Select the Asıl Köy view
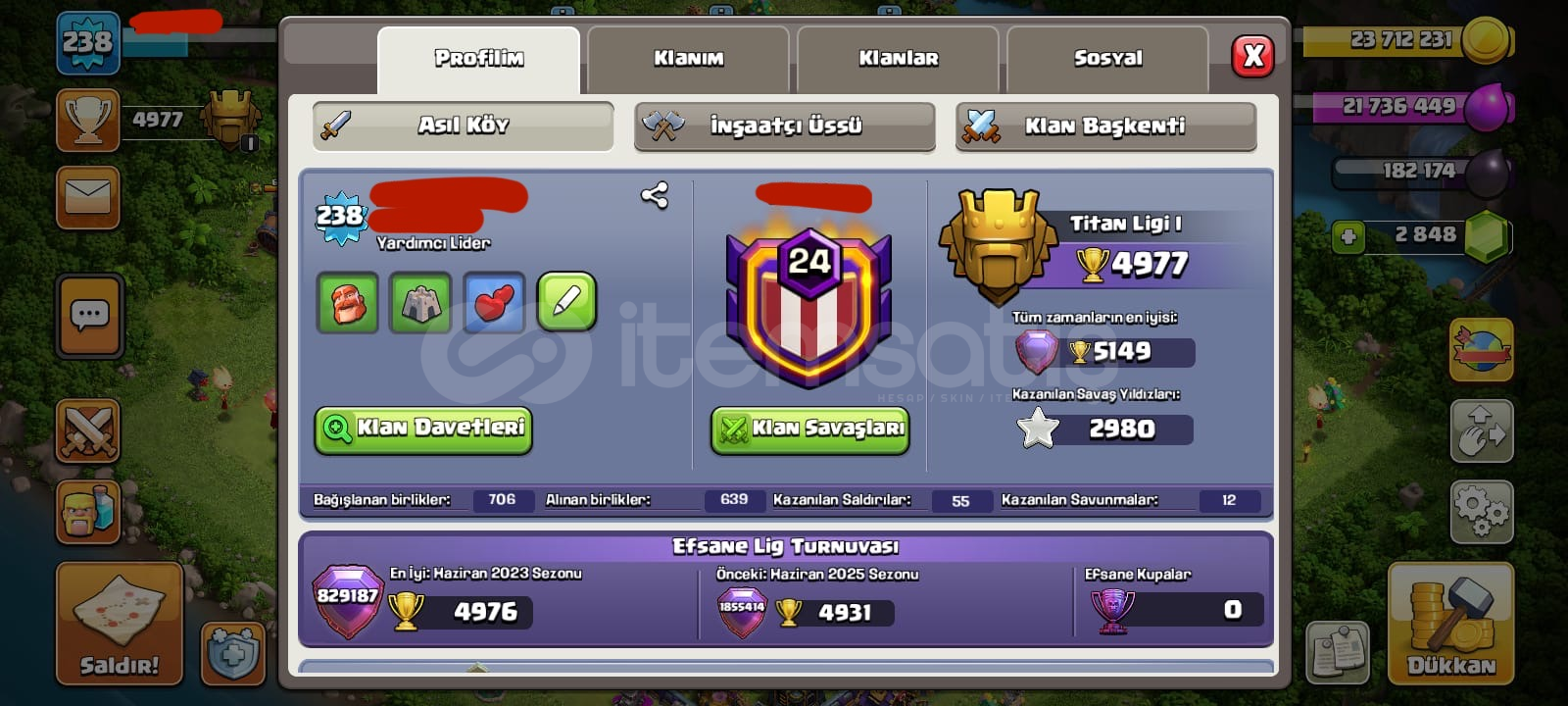 pyautogui.click(x=463, y=126)
